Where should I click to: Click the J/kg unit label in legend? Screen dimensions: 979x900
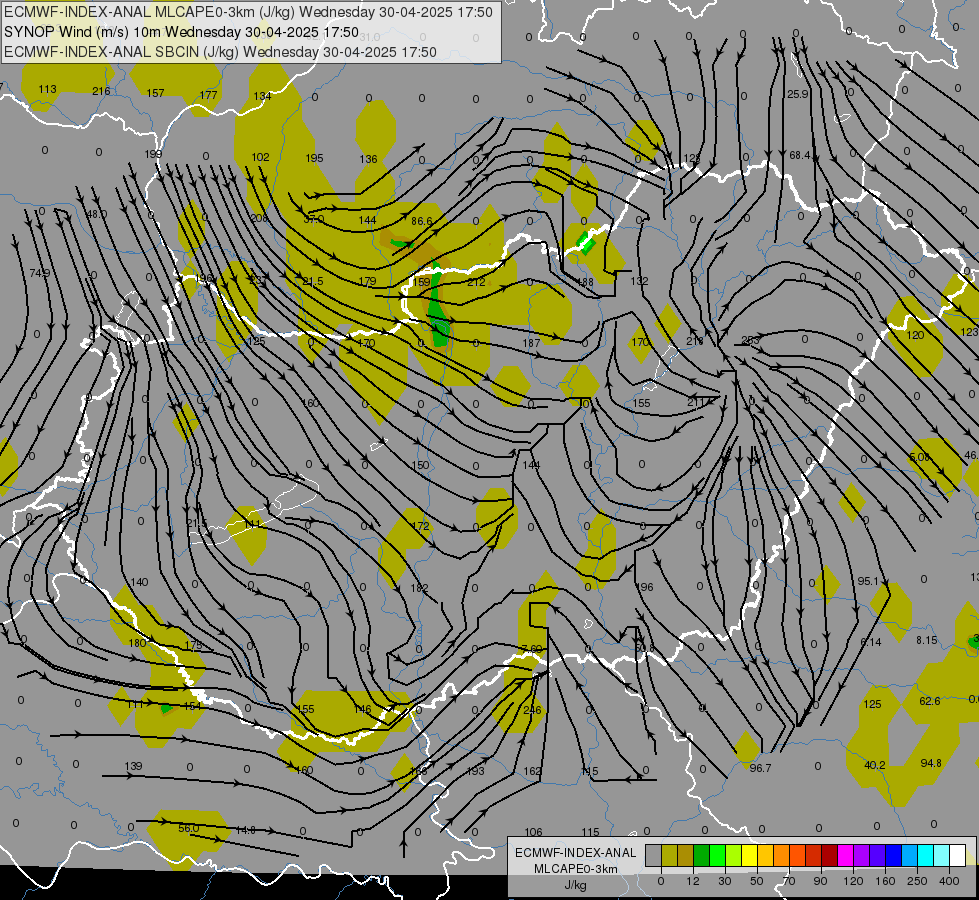pos(575,885)
